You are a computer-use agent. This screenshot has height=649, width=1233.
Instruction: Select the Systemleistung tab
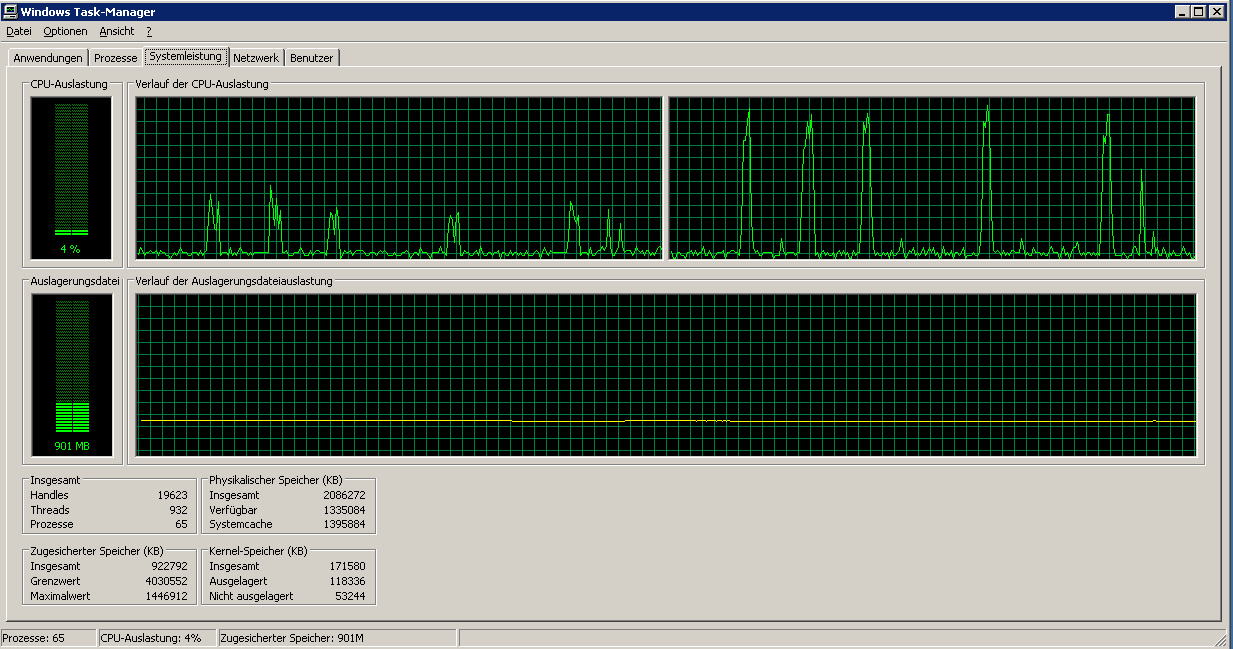(186, 56)
